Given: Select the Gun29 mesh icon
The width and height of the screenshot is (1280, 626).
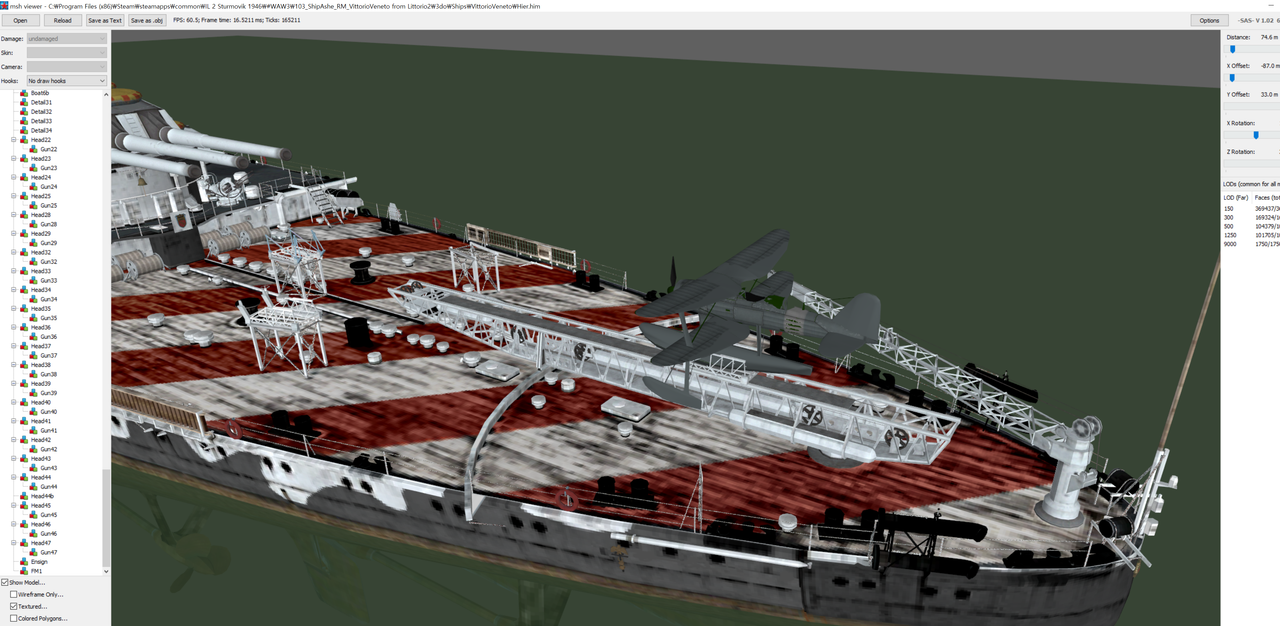Looking at the screenshot, I should [x=34, y=243].
